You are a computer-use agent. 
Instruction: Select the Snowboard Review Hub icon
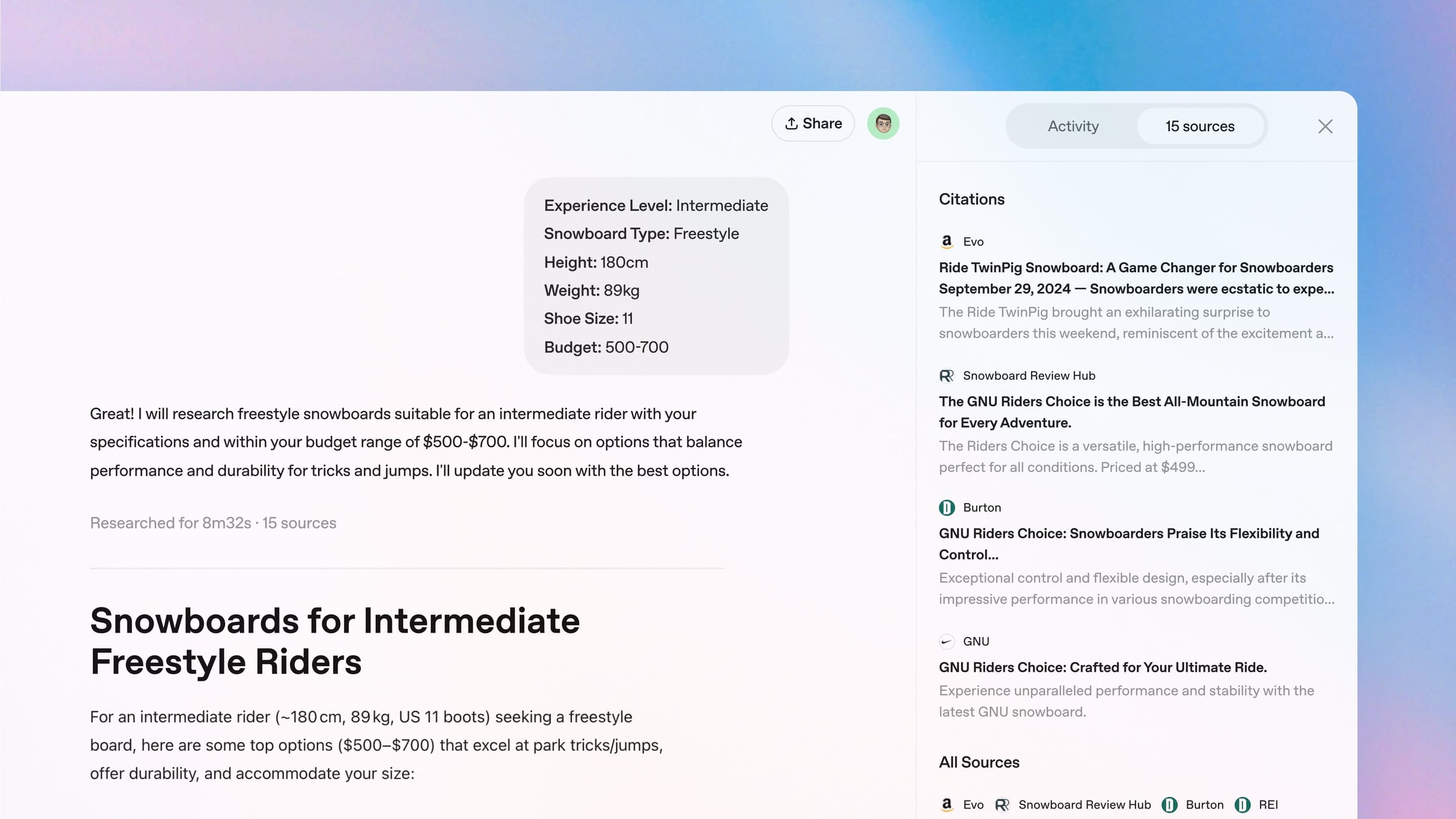946,376
